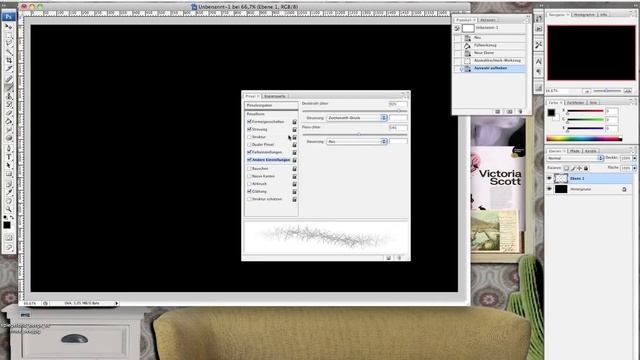Image resolution: width=640 pixels, height=360 pixels.
Task: Enable the Dualer Pinsel checkbox
Action: coord(249,144)
